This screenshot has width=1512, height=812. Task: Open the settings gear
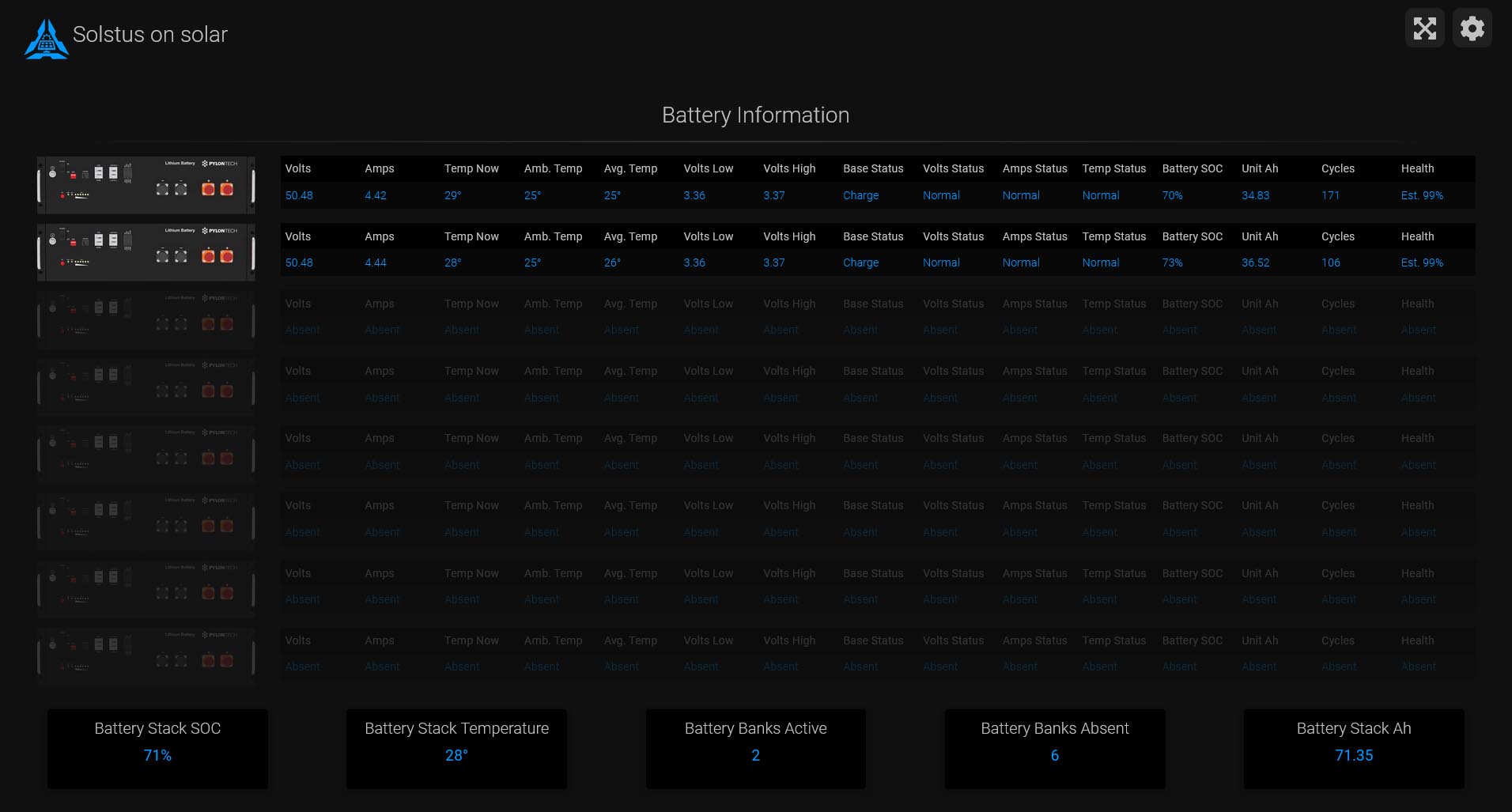click(1472, 28)
